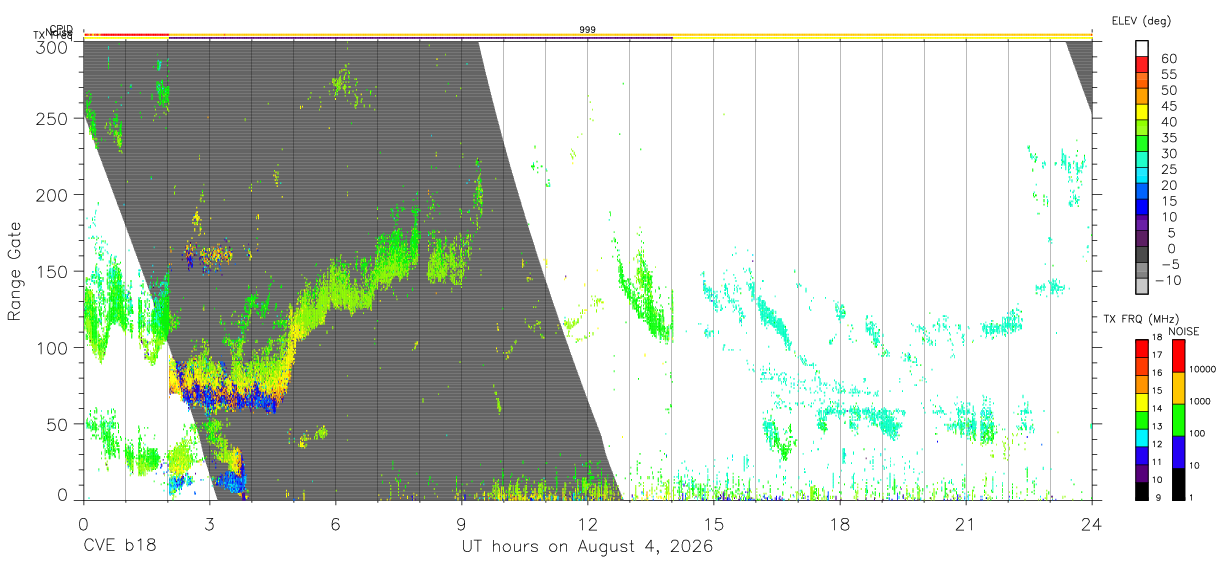Select the black swatch in TX FRQ bar
The height and width of the screenshot is (567, 1228).
click(x=1143, y=492)
